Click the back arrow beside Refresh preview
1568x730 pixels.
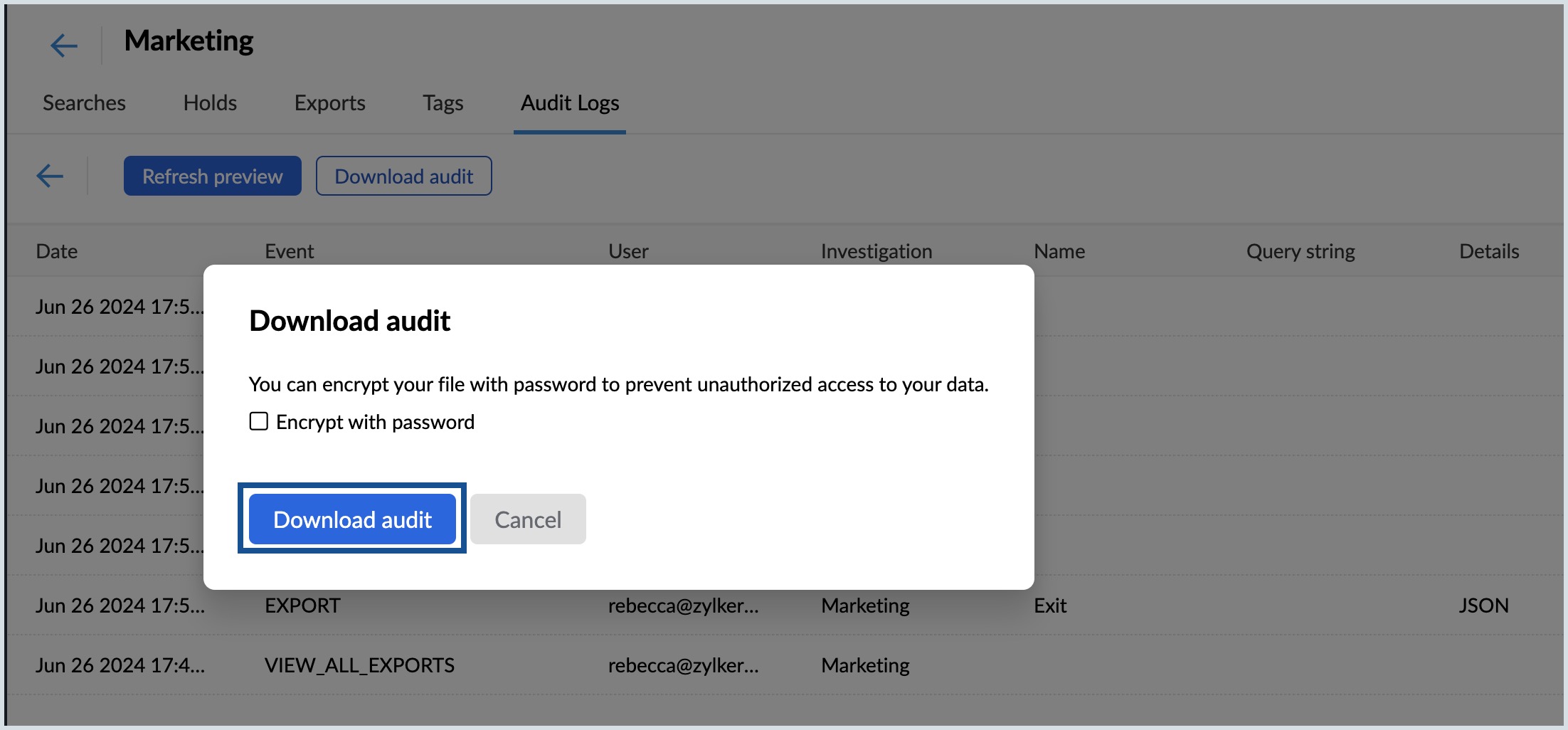tap(50, 176)
